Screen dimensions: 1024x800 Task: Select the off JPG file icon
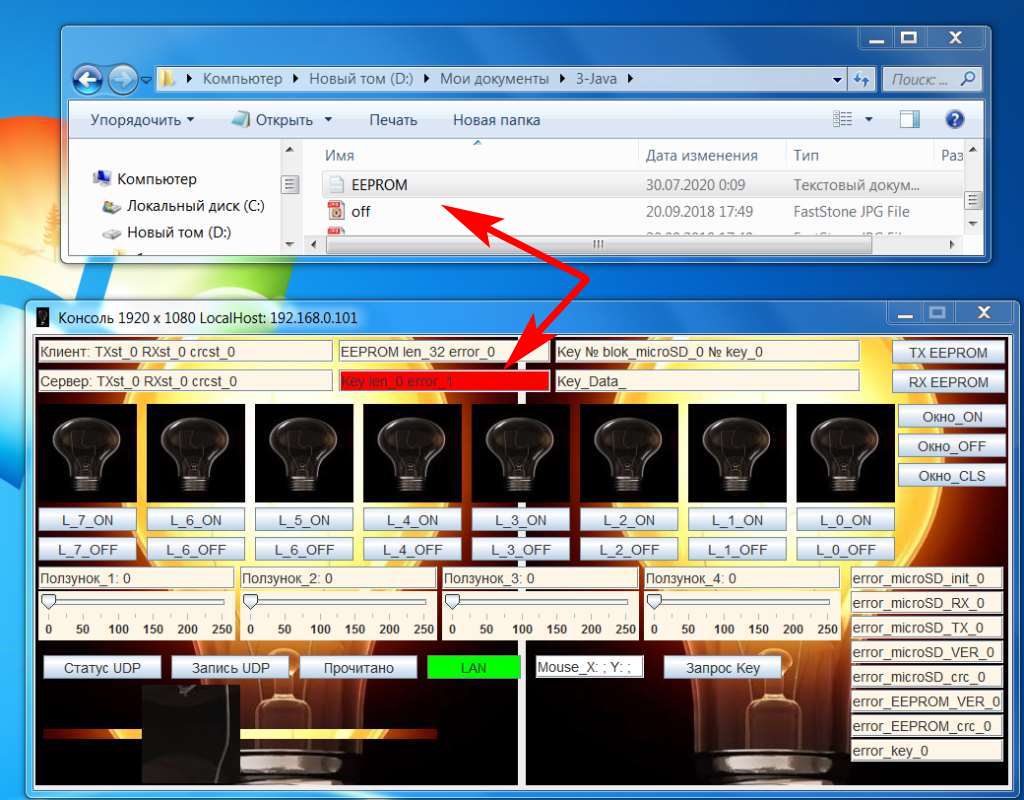tap(336, 211)
